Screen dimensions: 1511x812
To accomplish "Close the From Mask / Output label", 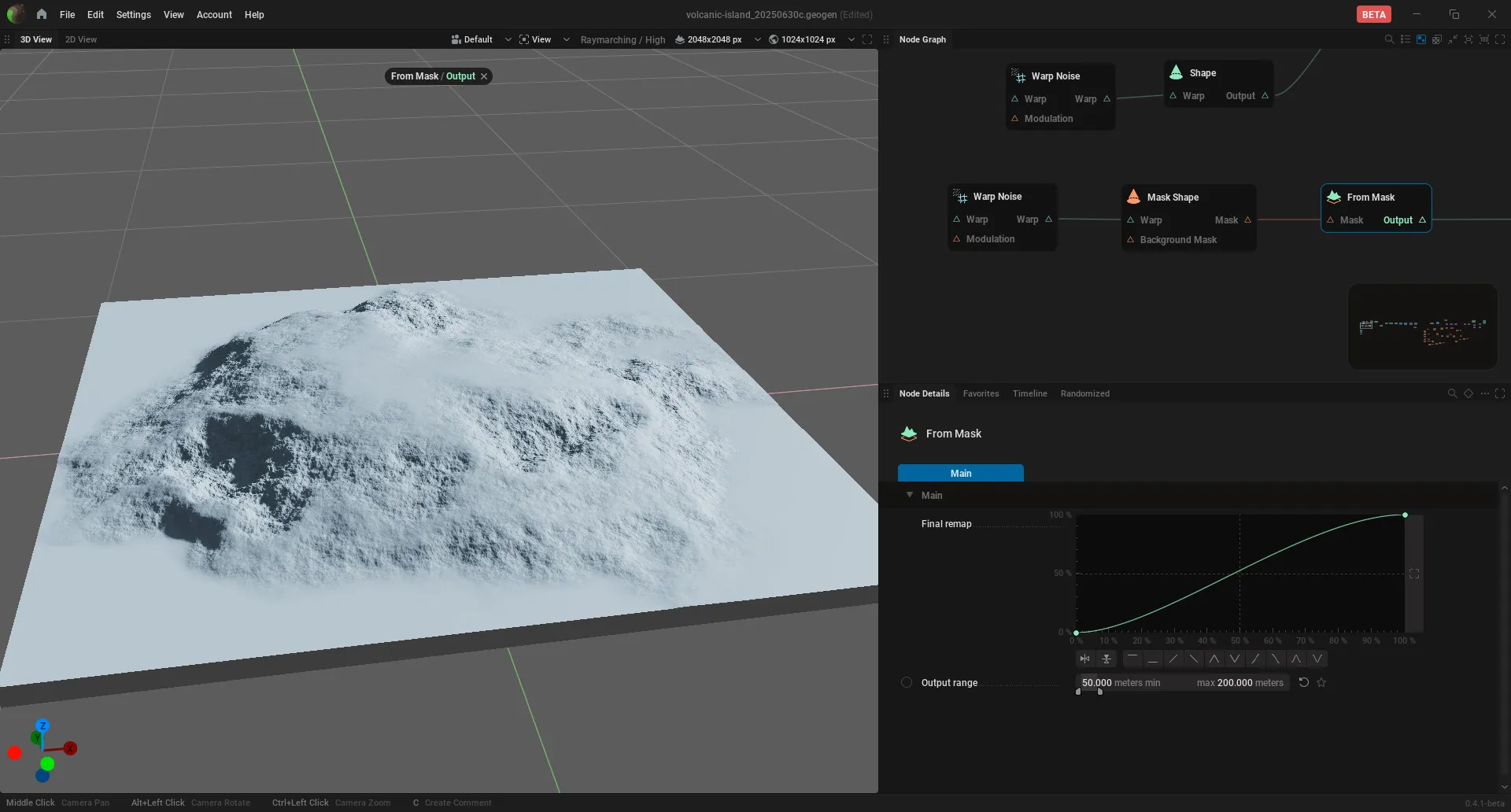I will (x=484, y=76).
